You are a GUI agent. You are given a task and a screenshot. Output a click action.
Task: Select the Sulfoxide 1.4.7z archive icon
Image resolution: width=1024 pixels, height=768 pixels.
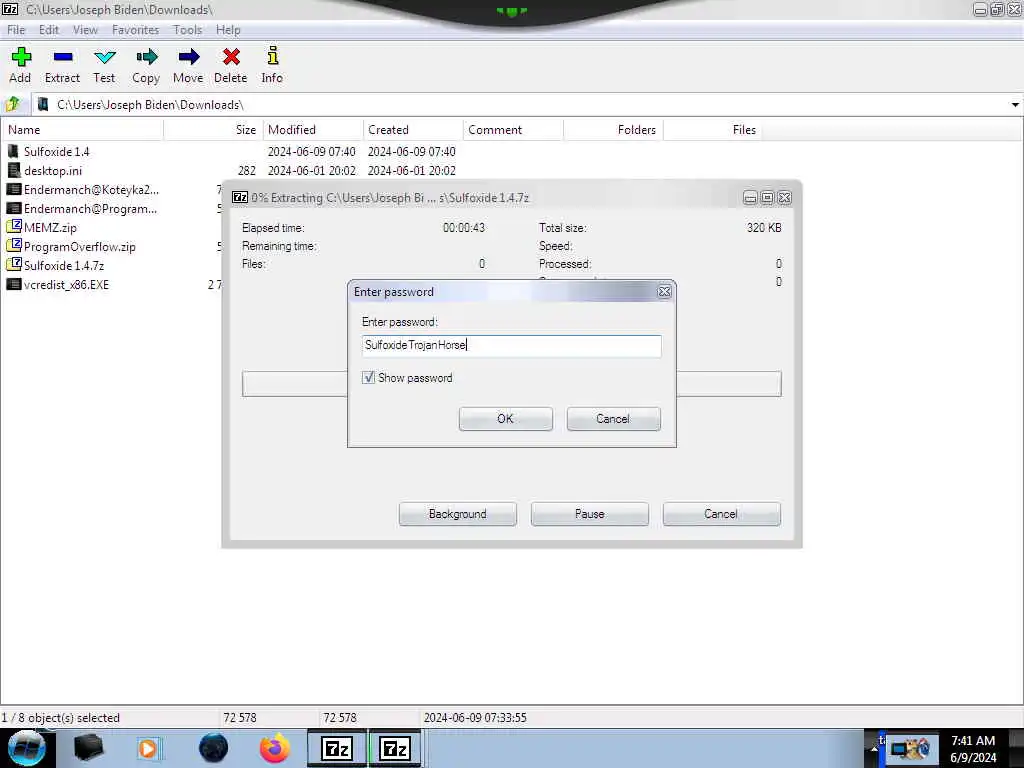pyautogui.click(x=14, y=265)
